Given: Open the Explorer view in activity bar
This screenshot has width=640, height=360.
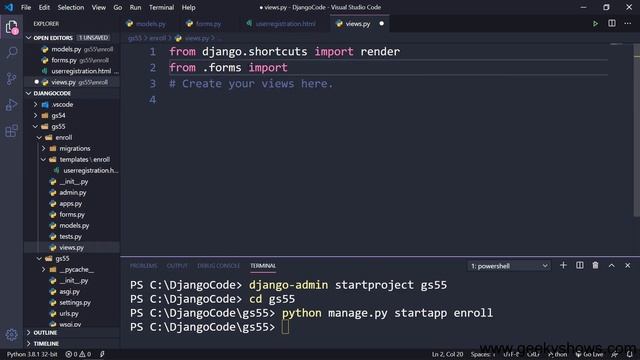Looking at the screenshot, I should pos(11,27).
